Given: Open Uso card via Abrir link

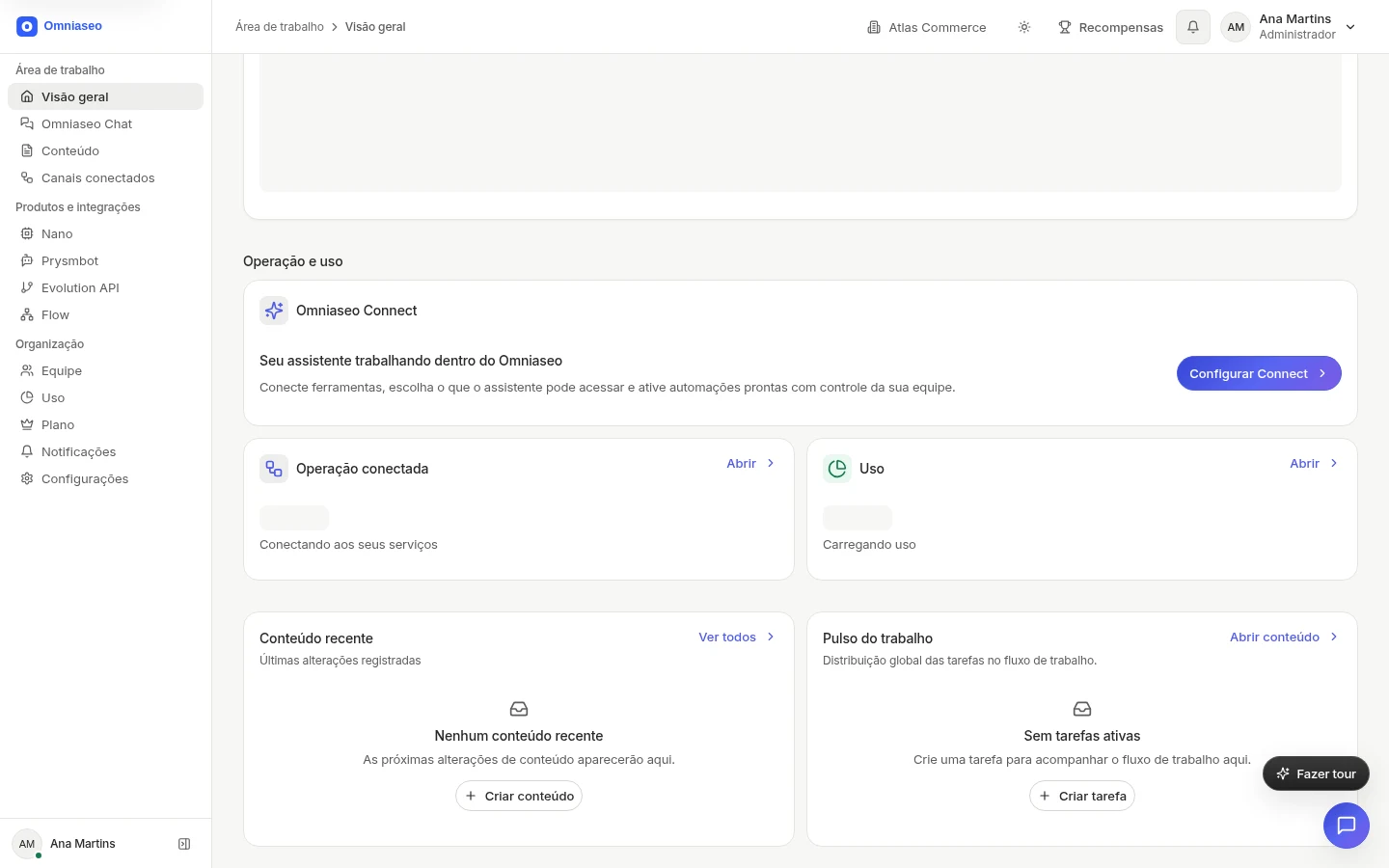Looking at the screenshot, I should coord(1314,464).
